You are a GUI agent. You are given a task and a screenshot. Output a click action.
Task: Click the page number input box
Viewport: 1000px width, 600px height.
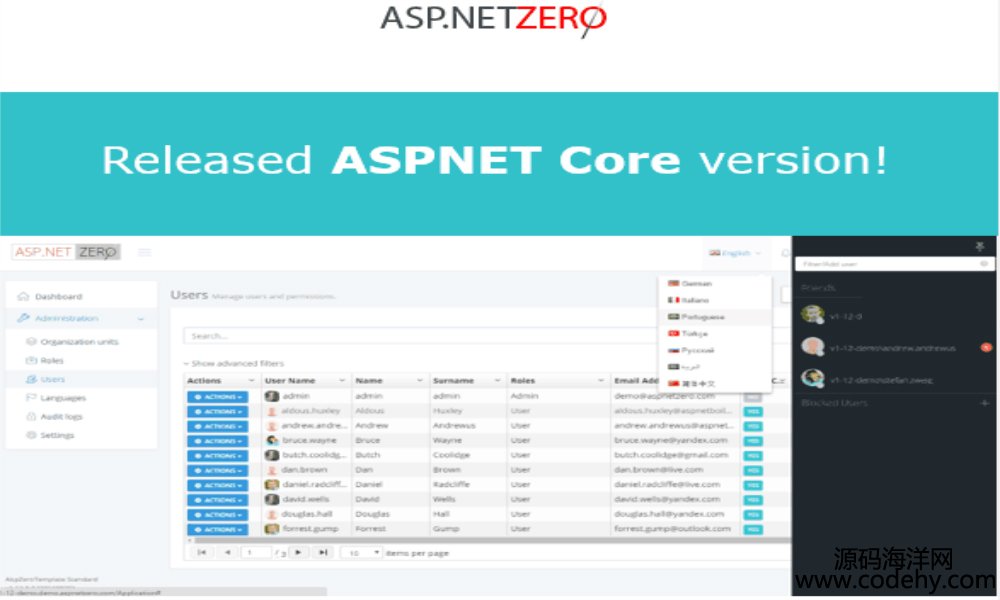(256, 553)
